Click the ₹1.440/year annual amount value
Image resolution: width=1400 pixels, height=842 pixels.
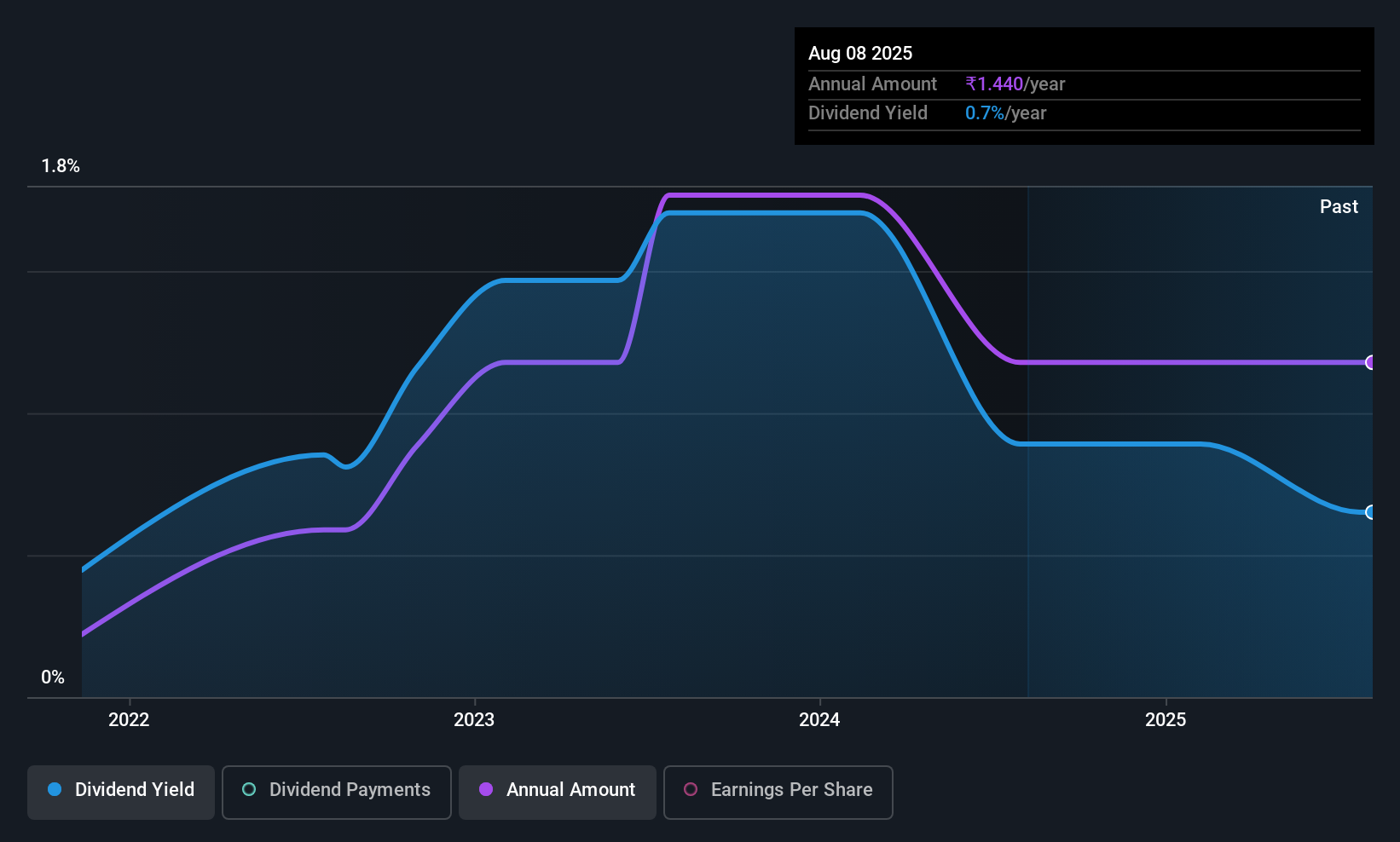(x=1015, y=84)
